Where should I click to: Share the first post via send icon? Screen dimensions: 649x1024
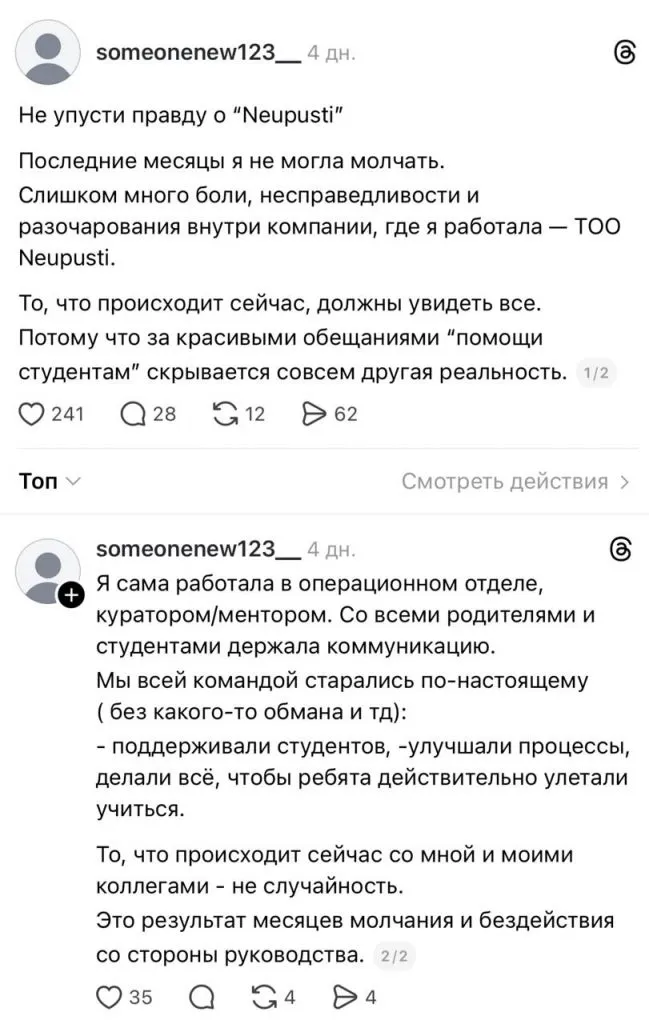pos(316,413)
